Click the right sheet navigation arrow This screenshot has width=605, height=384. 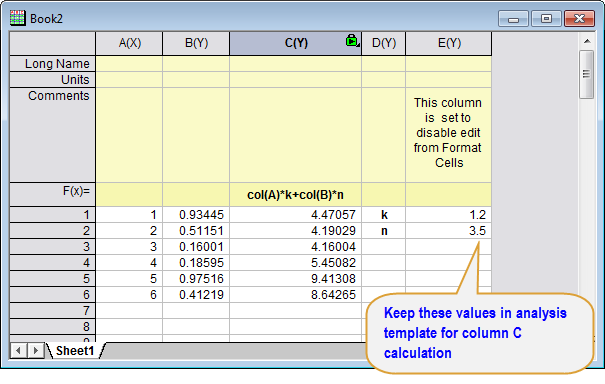35,350
